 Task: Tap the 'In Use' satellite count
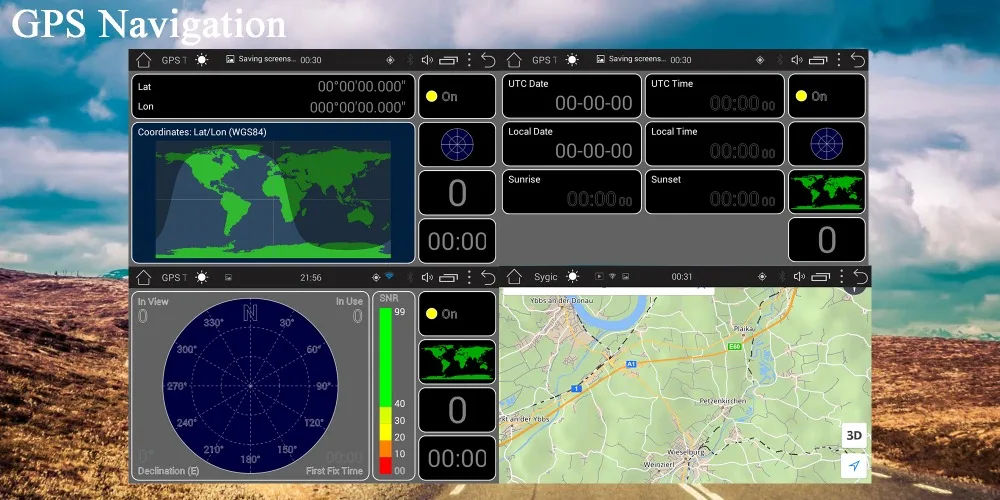pyautogui.click(x=358, y=316)
